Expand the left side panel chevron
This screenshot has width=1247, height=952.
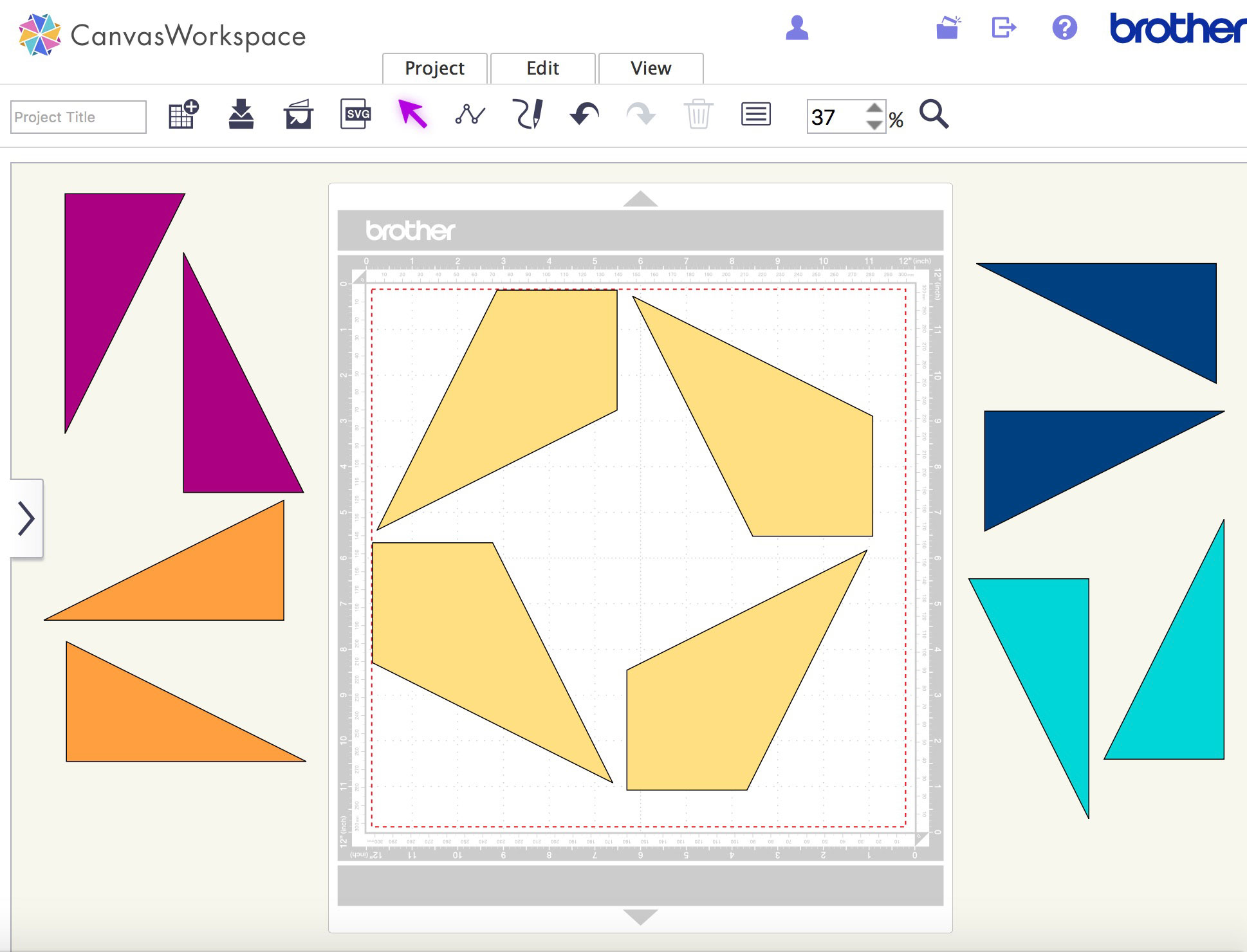tap(26, 518)
